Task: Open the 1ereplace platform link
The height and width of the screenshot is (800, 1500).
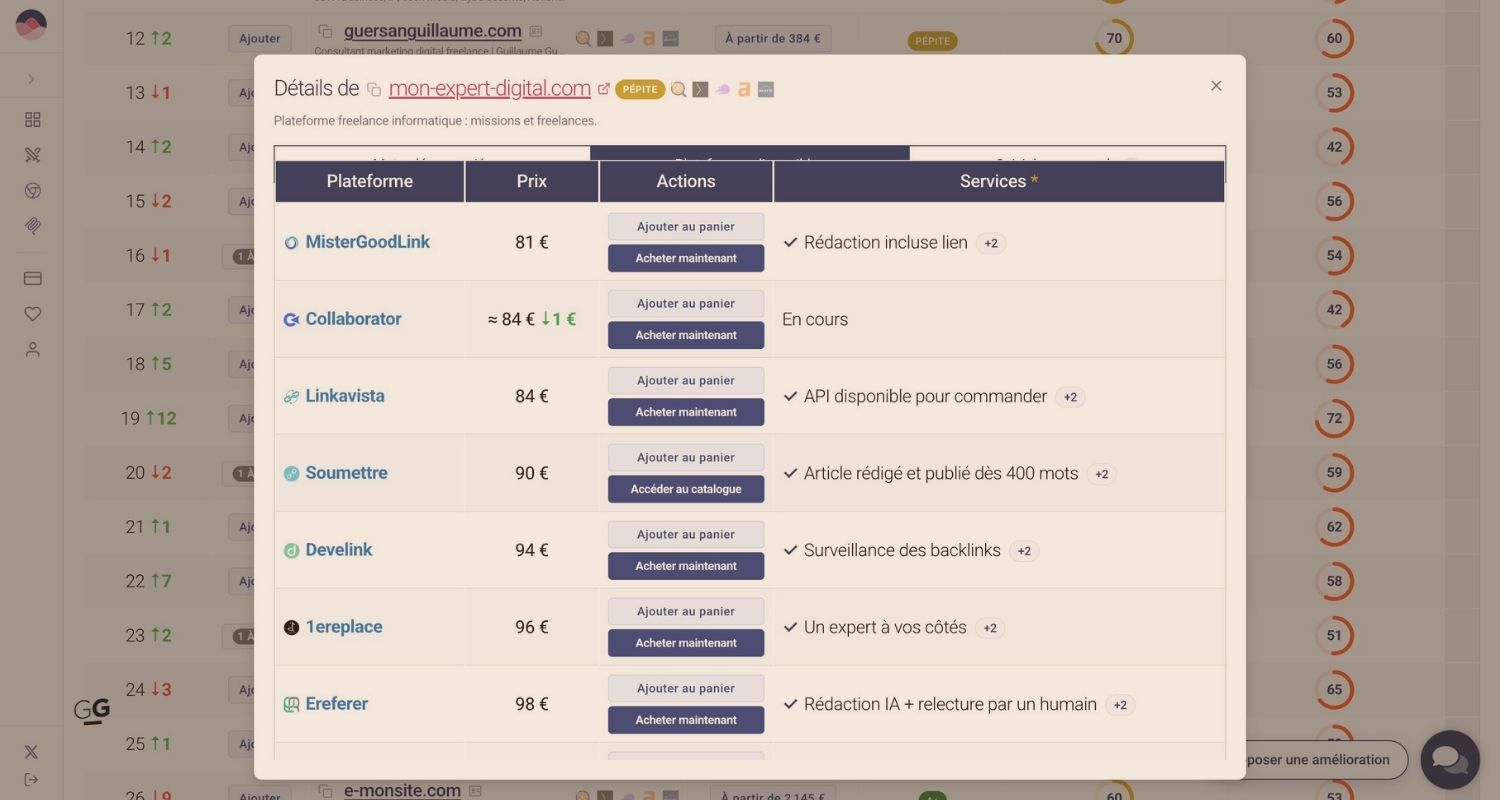Action: pos(344,627)
